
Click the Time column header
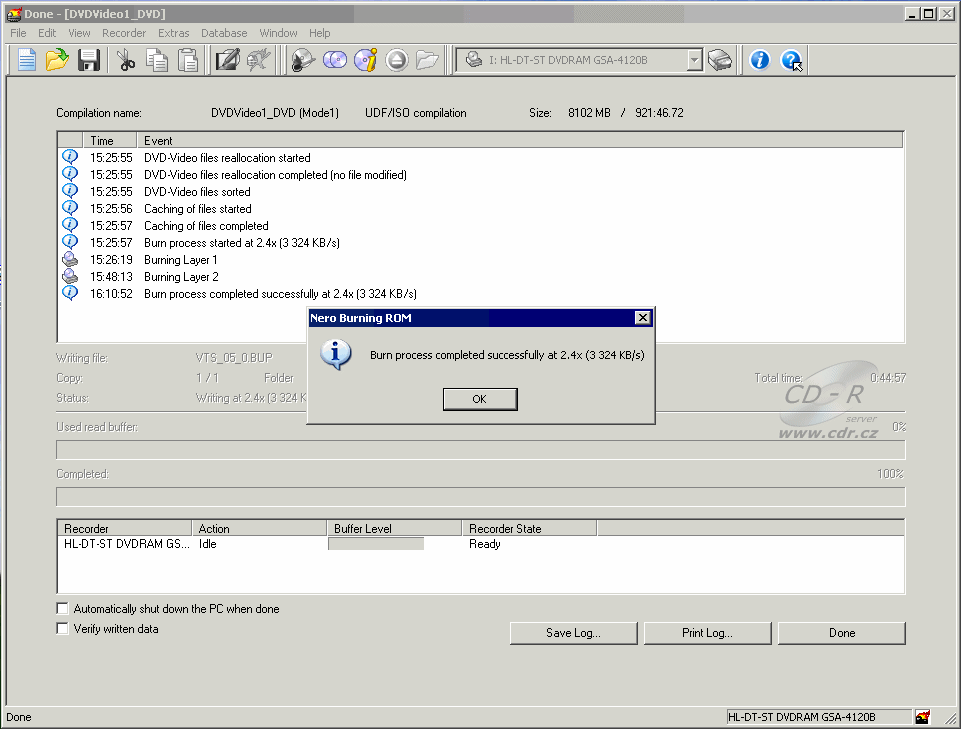coord(110,140)
